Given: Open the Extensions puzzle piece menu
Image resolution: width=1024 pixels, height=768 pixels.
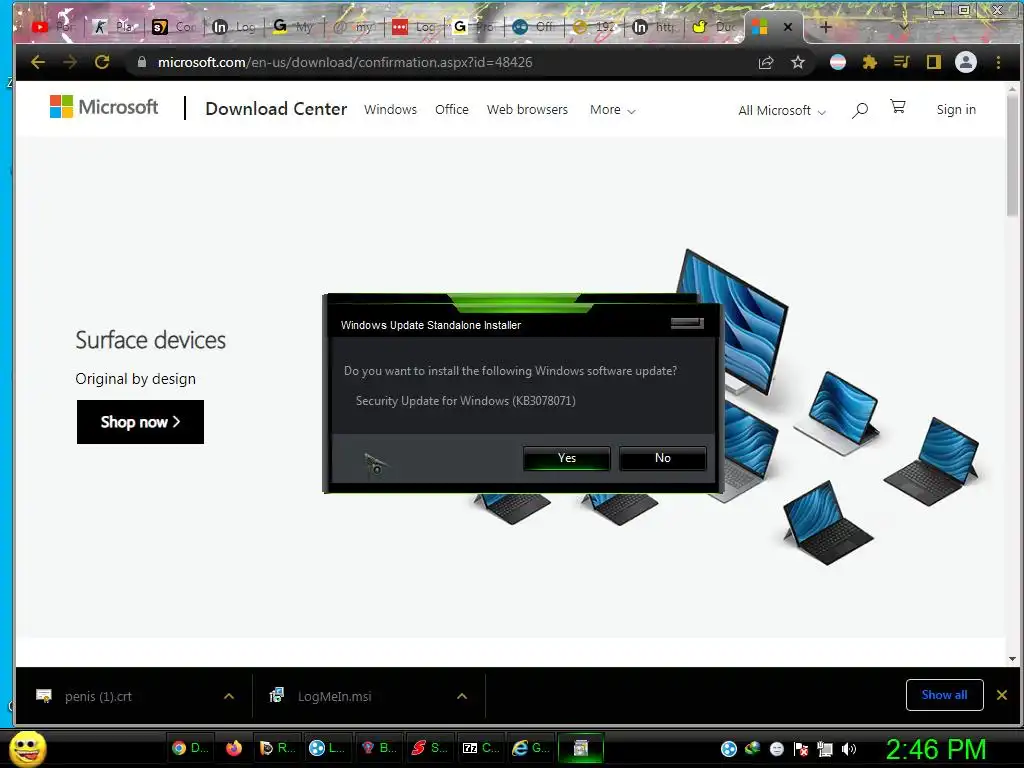Looking at the screenshot, I should (870, 62).
